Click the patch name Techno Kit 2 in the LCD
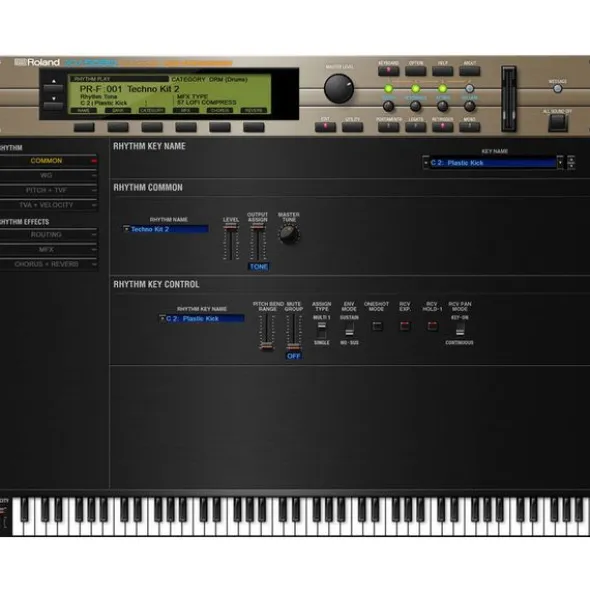This screenshot has height=591, width=590. 153,89
